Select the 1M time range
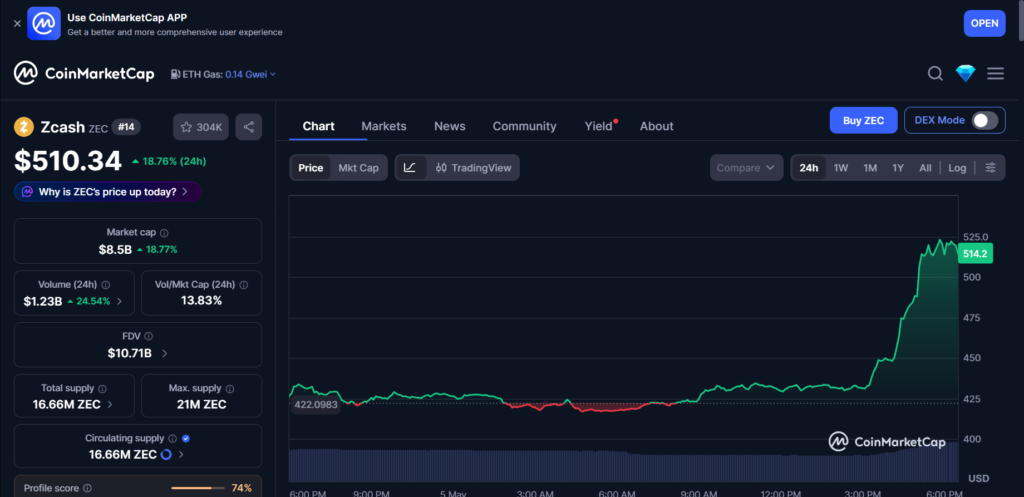Image resolution: width=1024 pixels, height=497 pixels. point(870,168)
